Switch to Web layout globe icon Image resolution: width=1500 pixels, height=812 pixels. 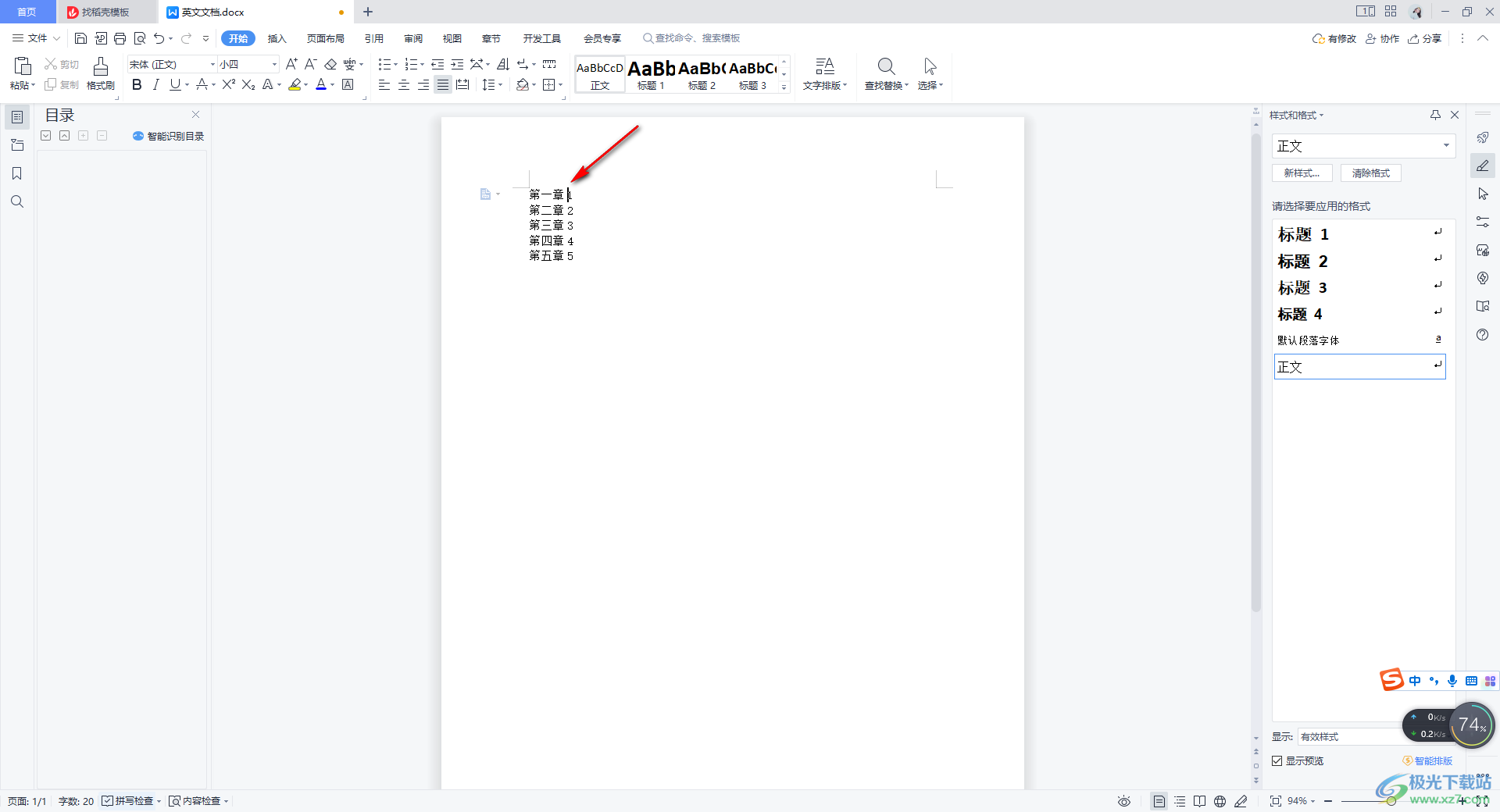pyautogui.click(x=1220, y=801)
